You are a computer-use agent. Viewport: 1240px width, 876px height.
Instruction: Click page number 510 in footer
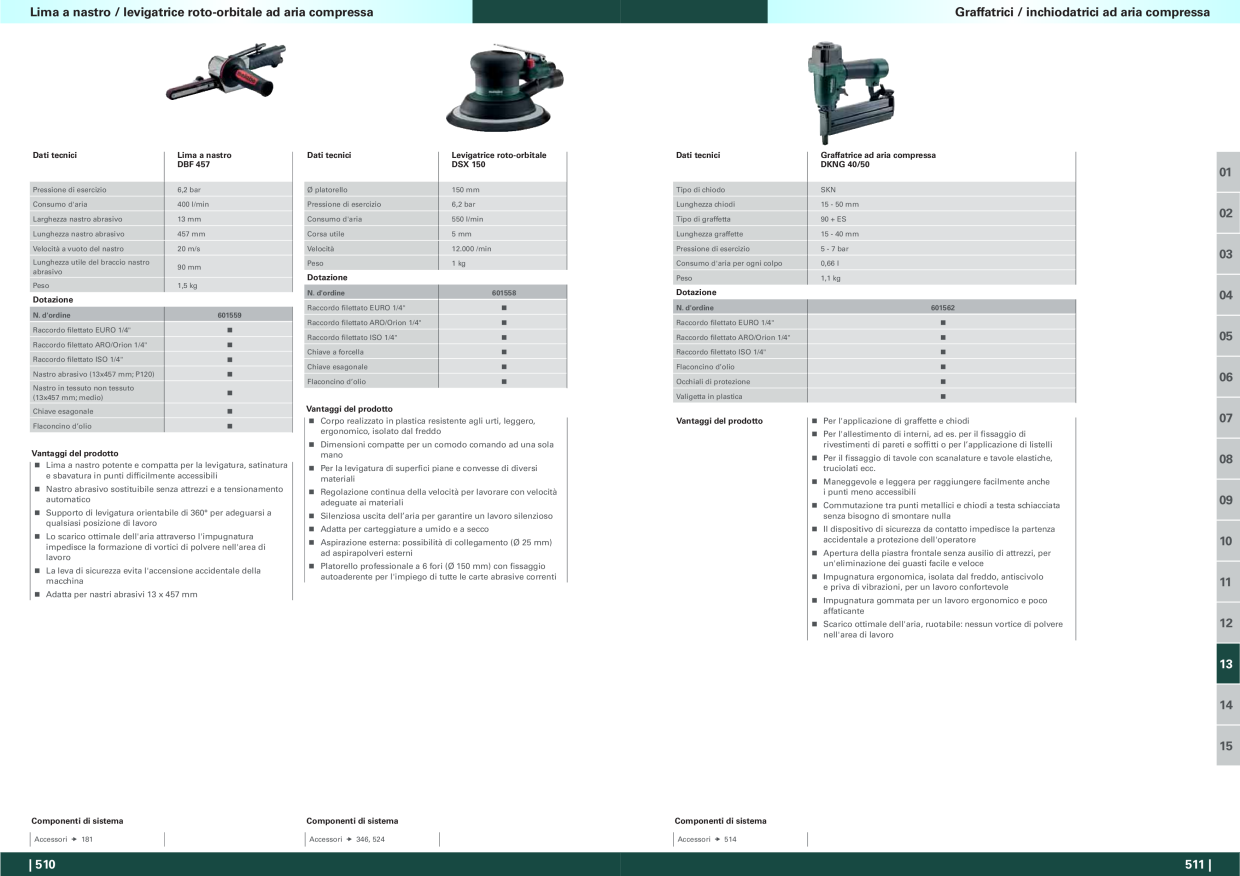pyautogui.click(x=44, y=865)
